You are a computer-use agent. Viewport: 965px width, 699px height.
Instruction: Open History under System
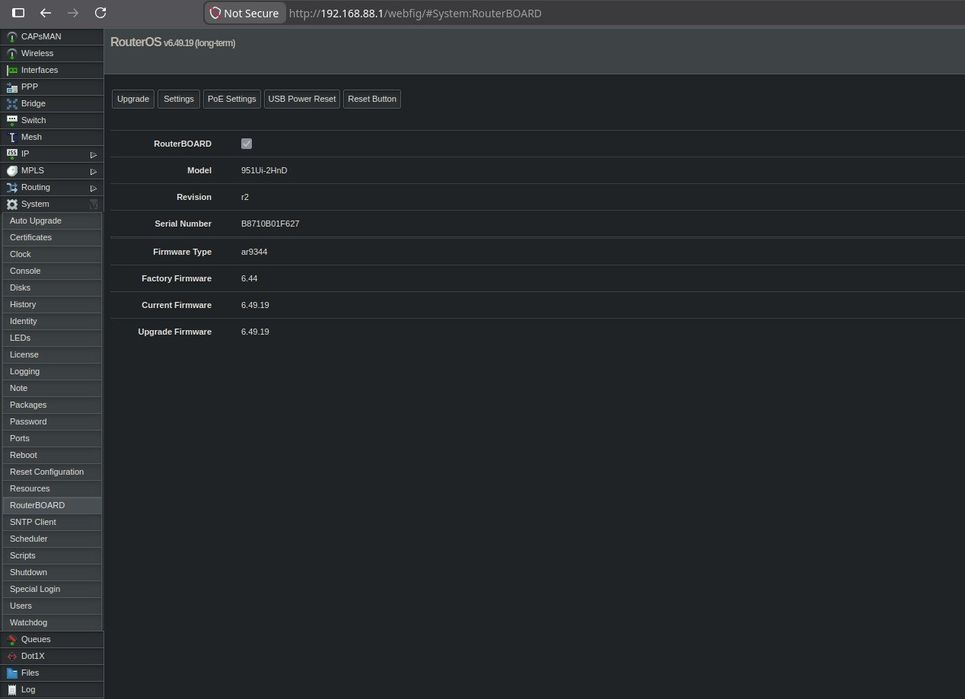tap(52, 305)
